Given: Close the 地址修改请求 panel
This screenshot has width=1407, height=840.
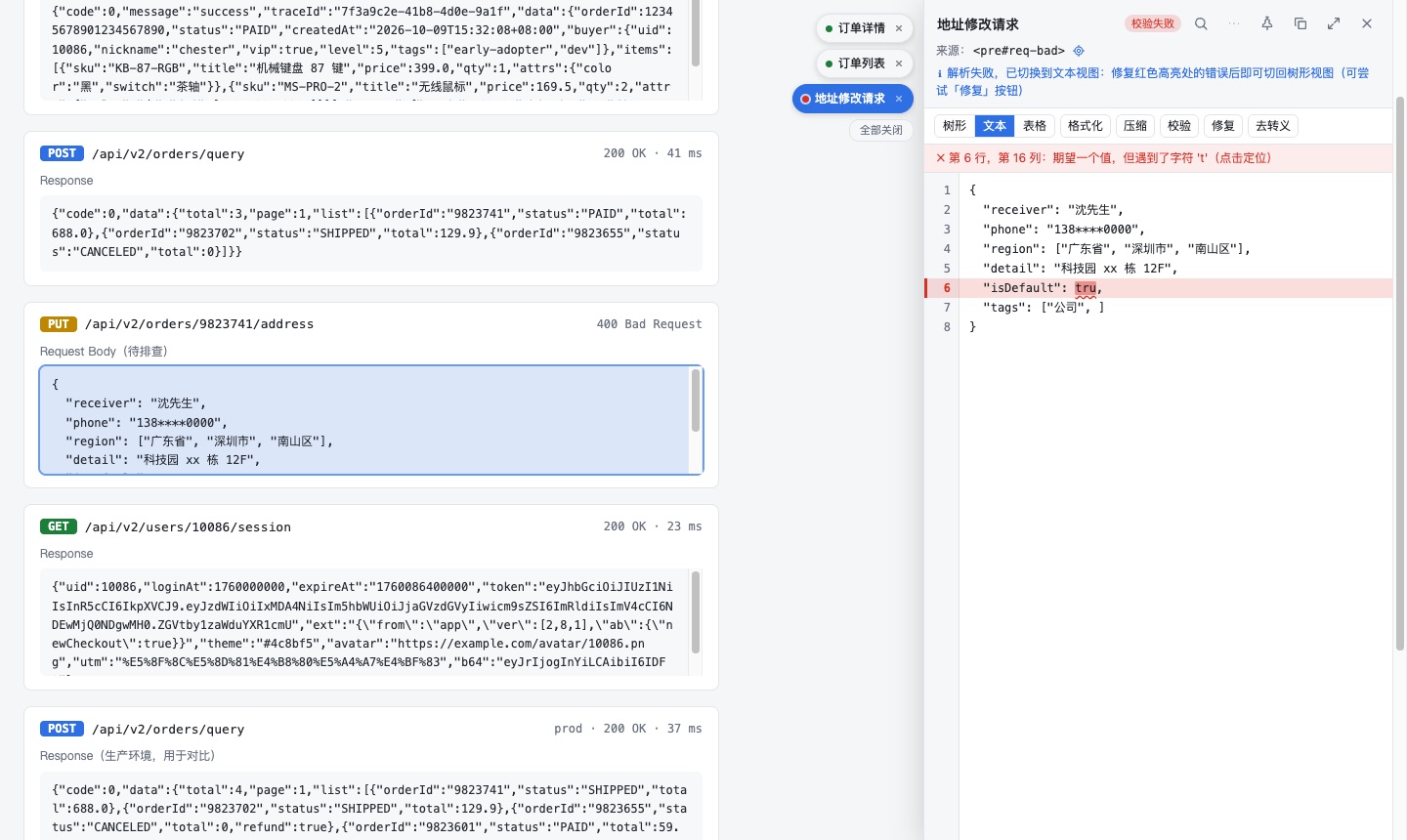Looking at the screenshot, I should click(x=1367, y=23).
